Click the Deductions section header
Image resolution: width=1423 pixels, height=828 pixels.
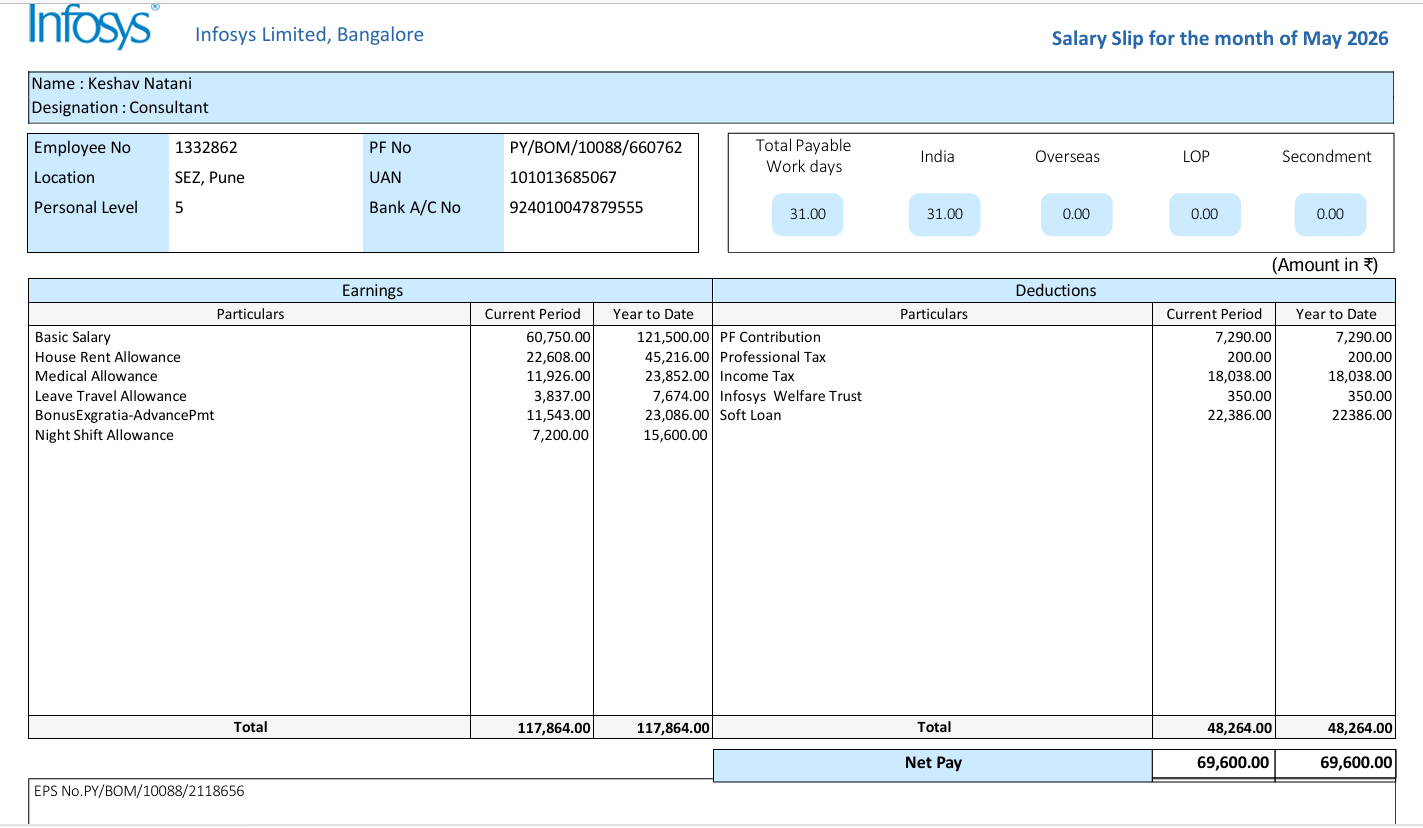coord(1055,290)
